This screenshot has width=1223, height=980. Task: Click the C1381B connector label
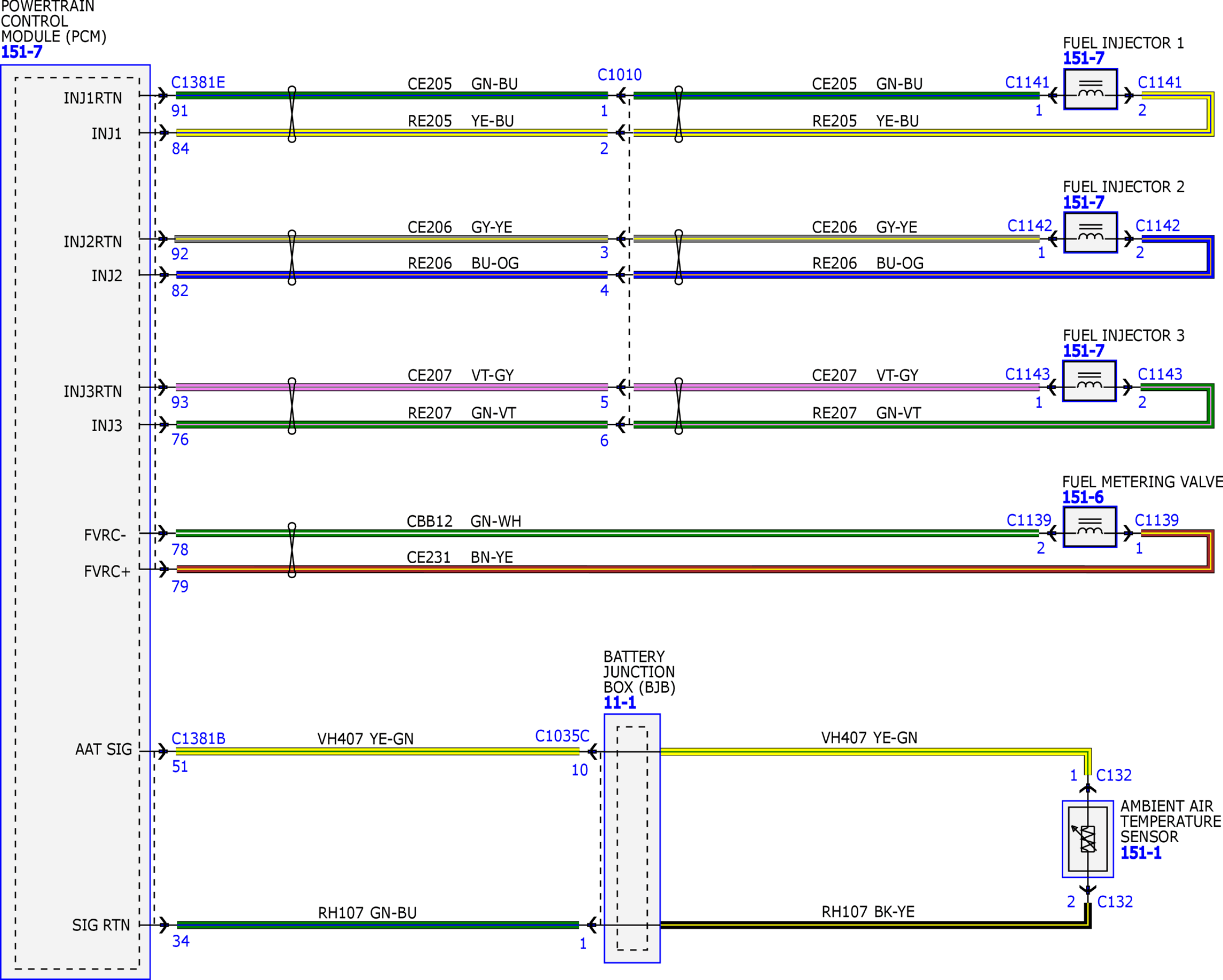[x=199, y=738]
